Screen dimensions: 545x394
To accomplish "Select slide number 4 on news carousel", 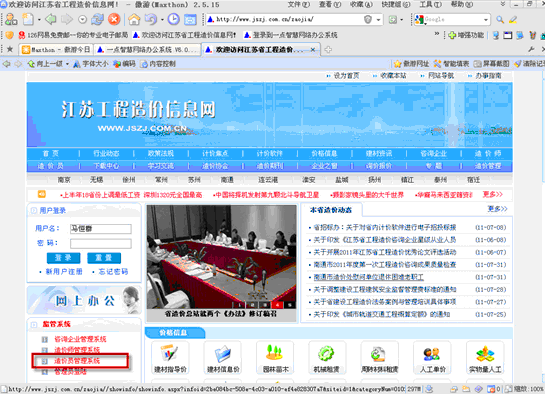I will coord(278,305).
